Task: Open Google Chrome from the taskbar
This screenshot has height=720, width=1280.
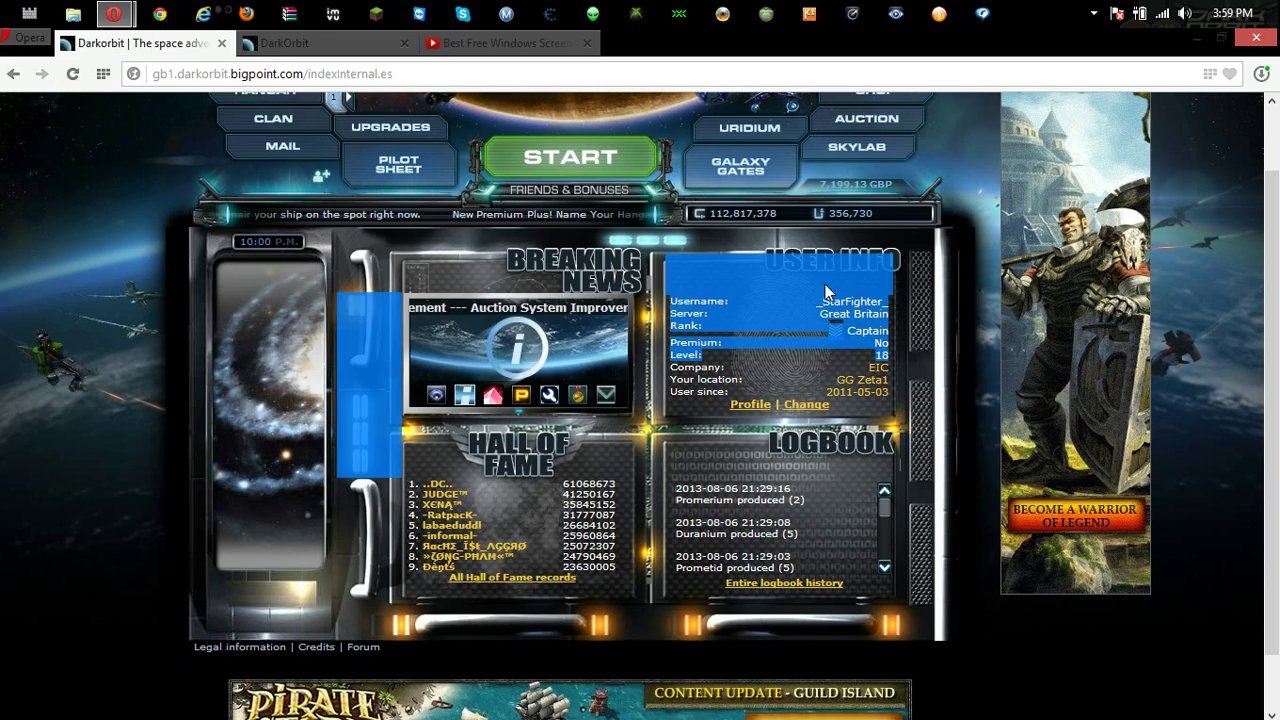Action: tap(160, 14)
